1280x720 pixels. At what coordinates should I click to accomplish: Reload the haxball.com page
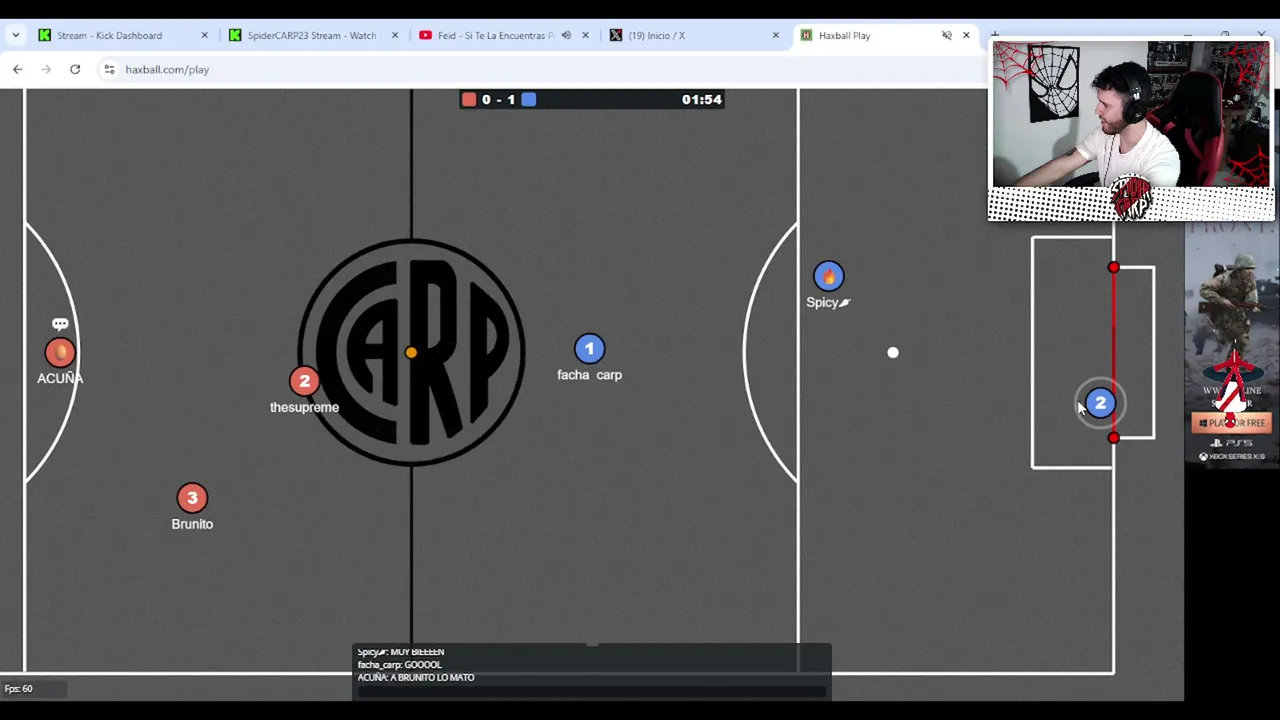click(x=75, y=69)
